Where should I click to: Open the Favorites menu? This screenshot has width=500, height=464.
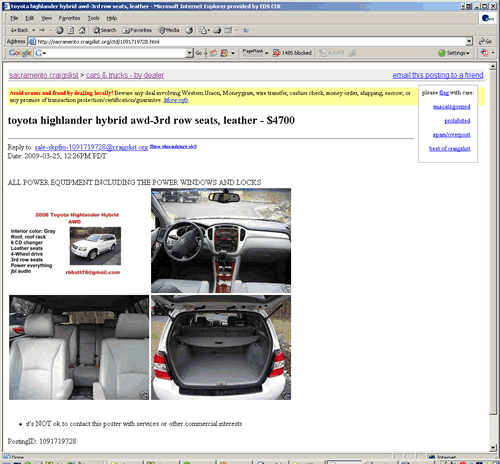69,18
